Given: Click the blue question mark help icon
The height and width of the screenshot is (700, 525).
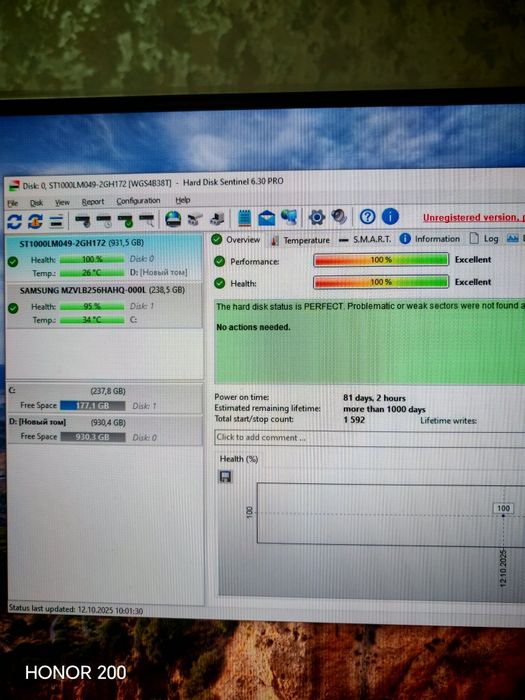Looking at the screenshot, I should pos(367,217).
